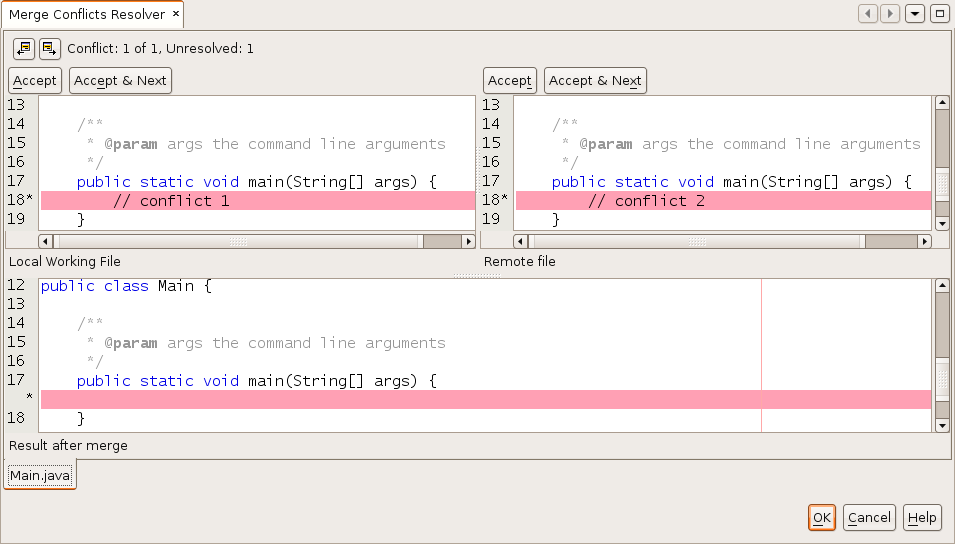Accept the Remote file change
Screen dimensions: 955x544
(510, 80)
